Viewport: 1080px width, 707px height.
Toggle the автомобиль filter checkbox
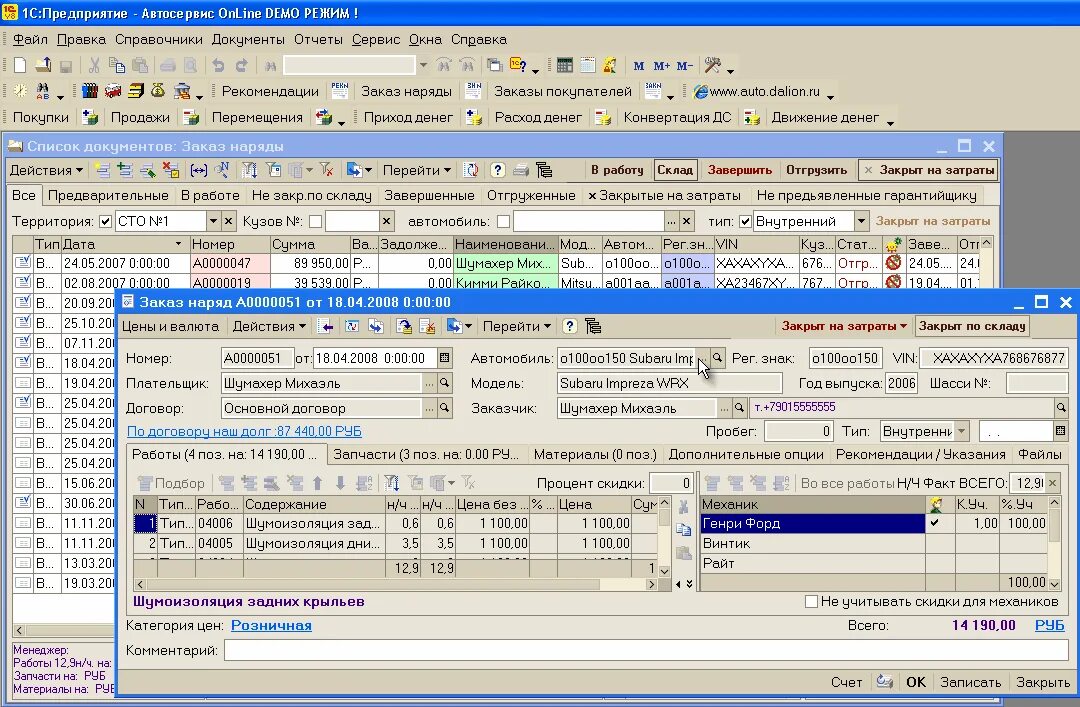coord(503,221)
